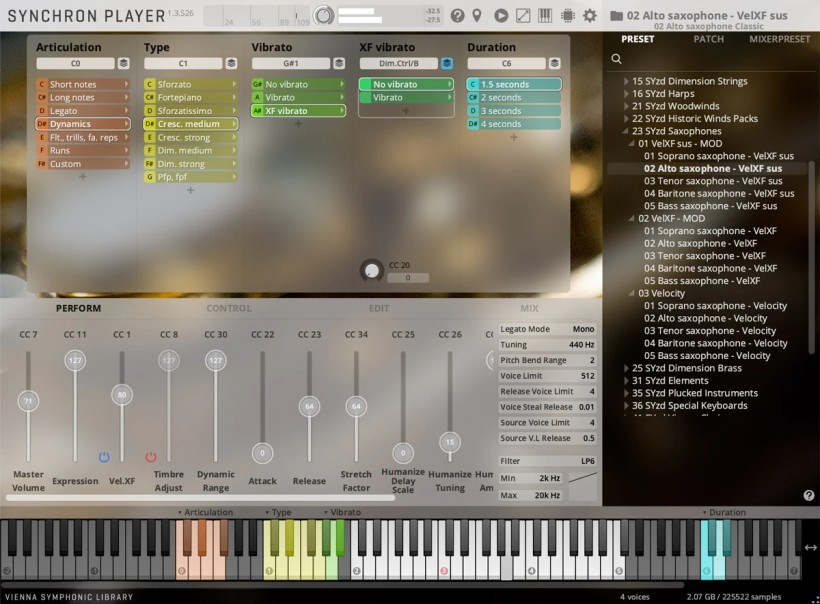
Task: Expand the 25 SYzd Dimension Brass folder
Action: 626,368
